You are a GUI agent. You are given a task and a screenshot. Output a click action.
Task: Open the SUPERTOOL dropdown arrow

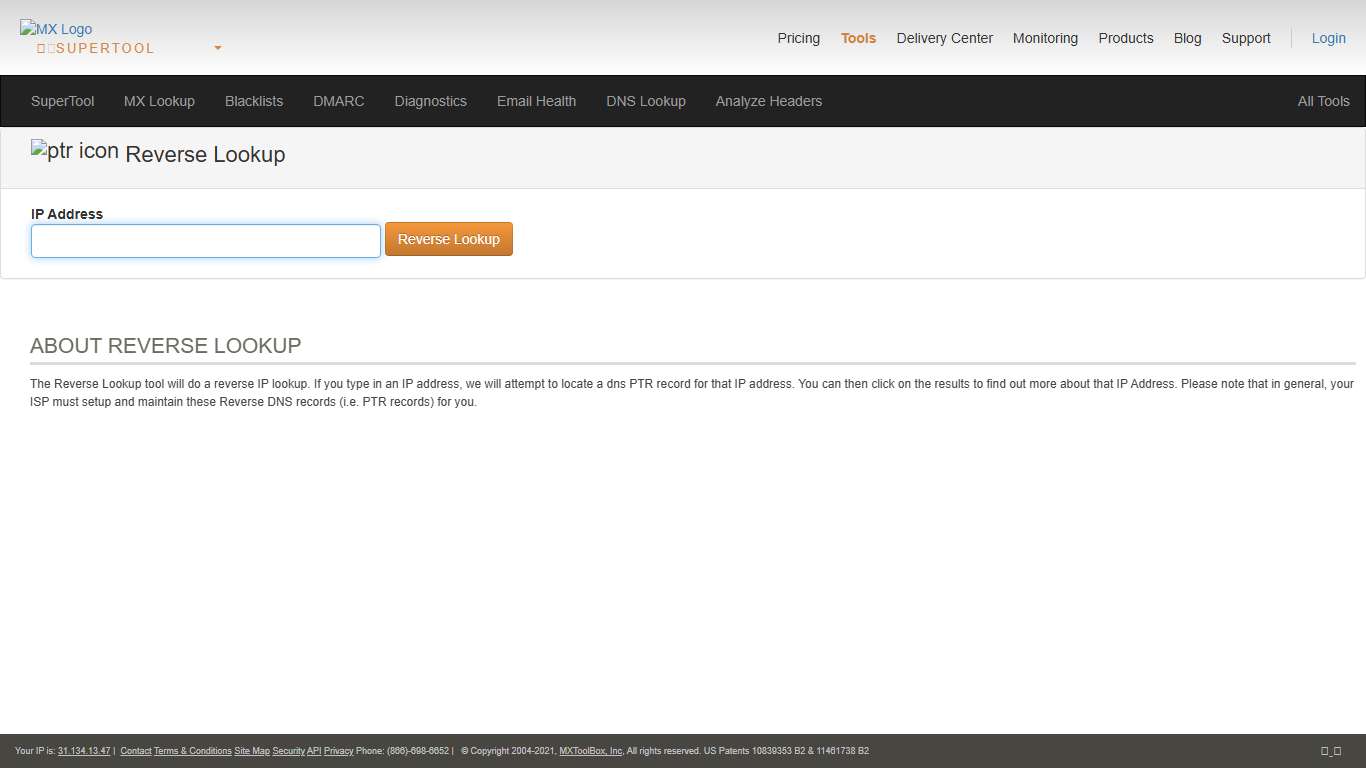[217, 48]
